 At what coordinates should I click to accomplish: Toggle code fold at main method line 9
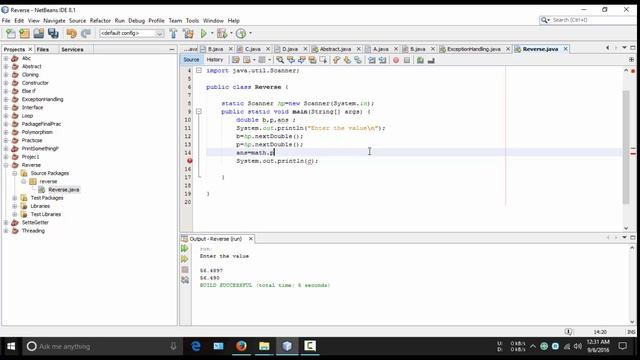click(x=199, y=111)
